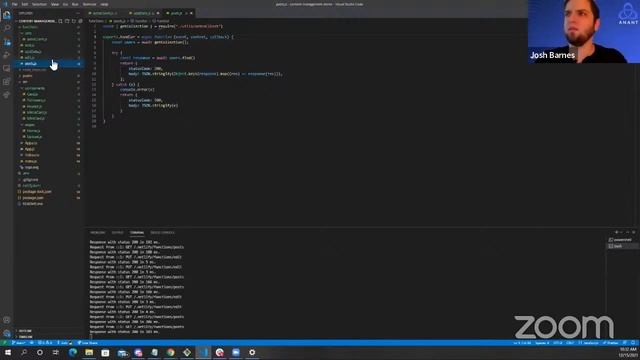Image resolution: width=640 pixels, height=360 pixels.
Task: Select the powershell terminal instance
Action: click(x=622, y=240)
